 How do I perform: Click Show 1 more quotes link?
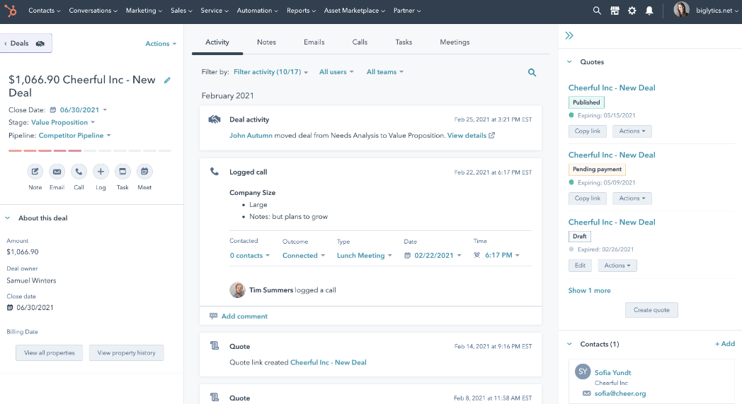click(x=590, y=290)
